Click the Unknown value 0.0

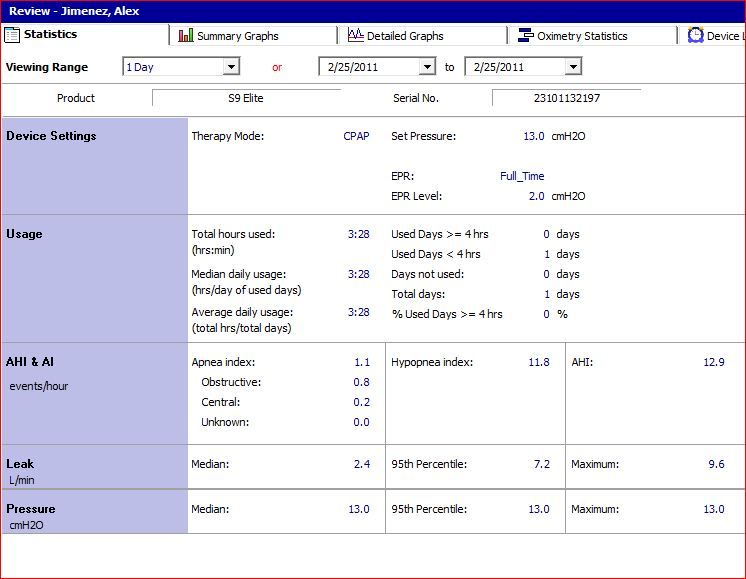(x=362, y=422)
